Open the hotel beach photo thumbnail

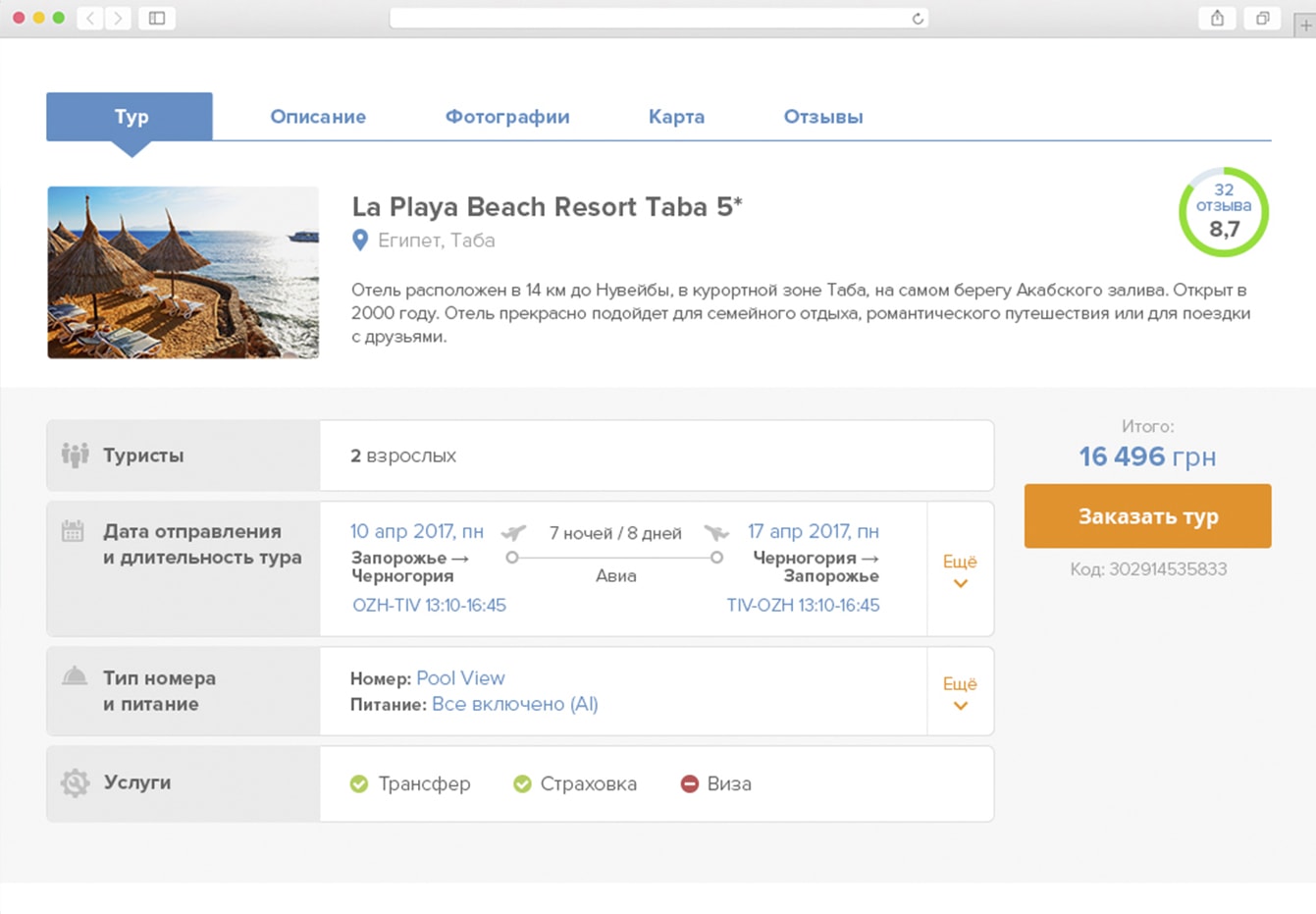184,272
